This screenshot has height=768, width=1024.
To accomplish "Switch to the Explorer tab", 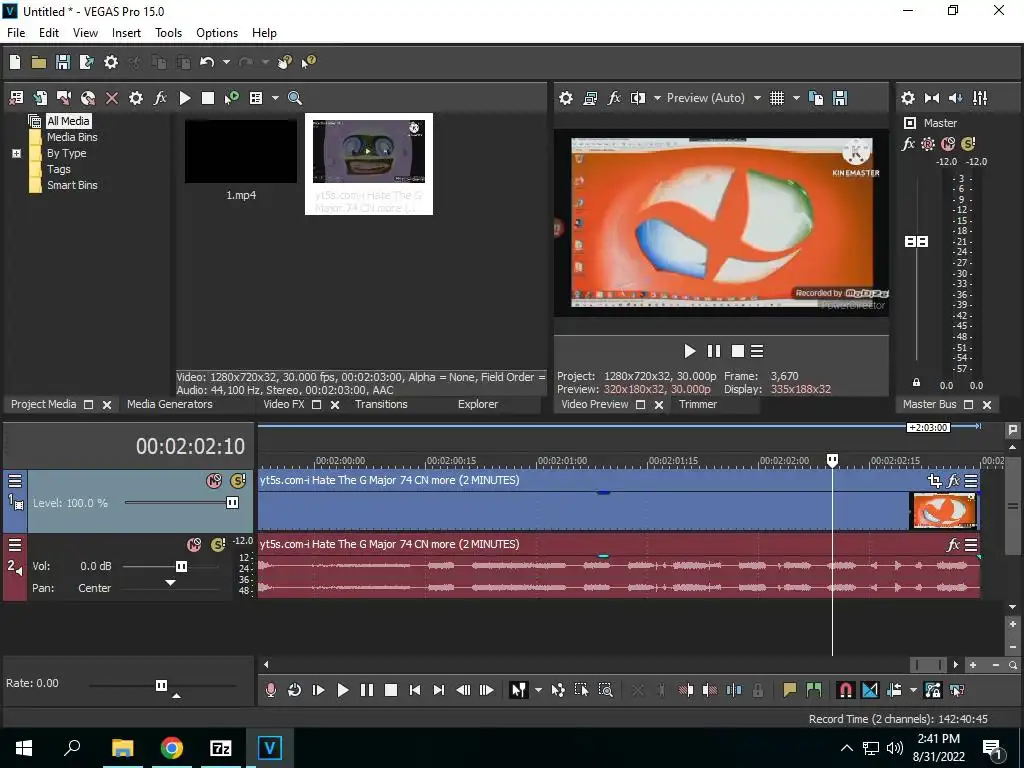I will click(x=477, y=404).
